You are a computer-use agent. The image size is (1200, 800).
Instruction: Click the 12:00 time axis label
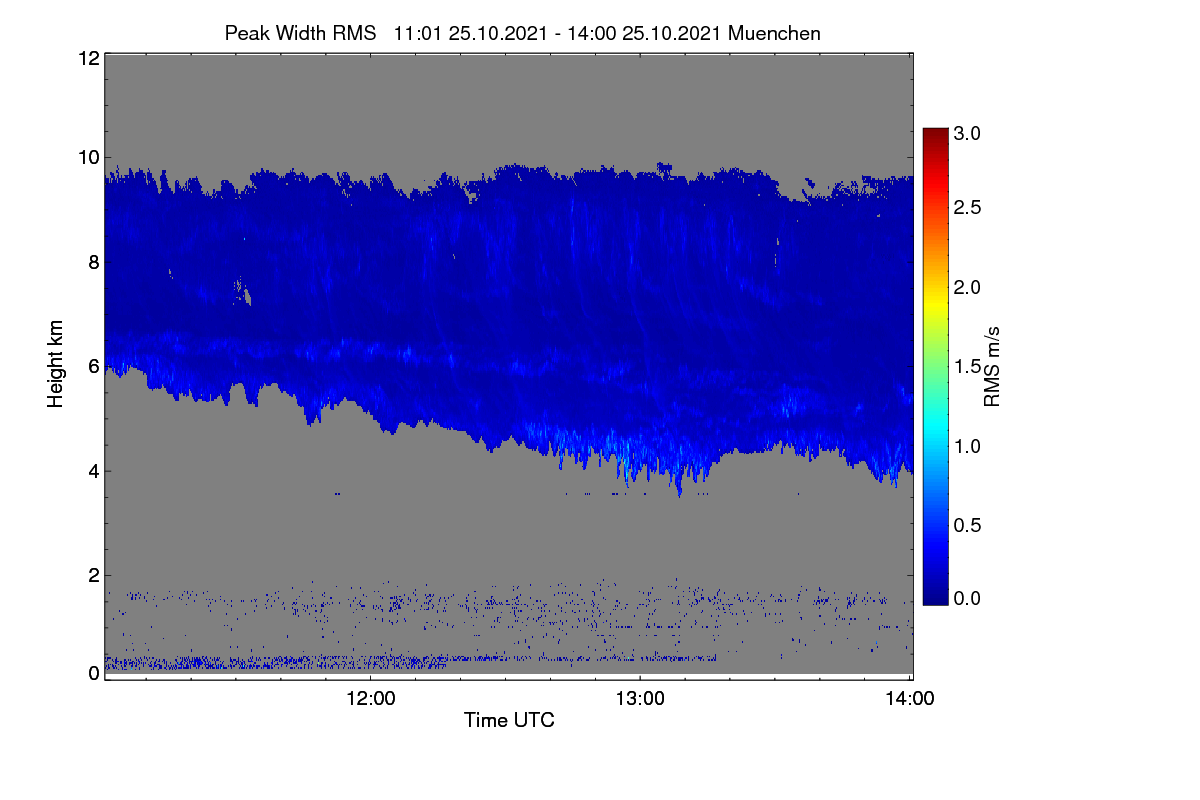[x=371, y=698]
